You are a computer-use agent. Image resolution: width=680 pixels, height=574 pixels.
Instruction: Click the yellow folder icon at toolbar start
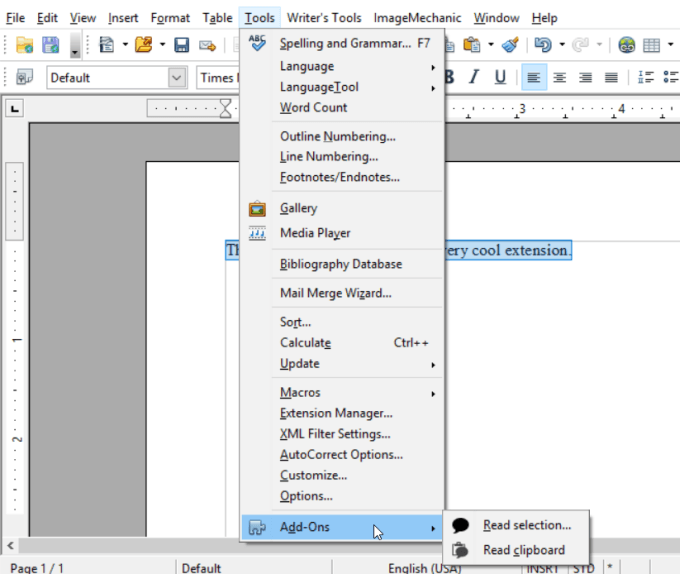coord(24,45)
